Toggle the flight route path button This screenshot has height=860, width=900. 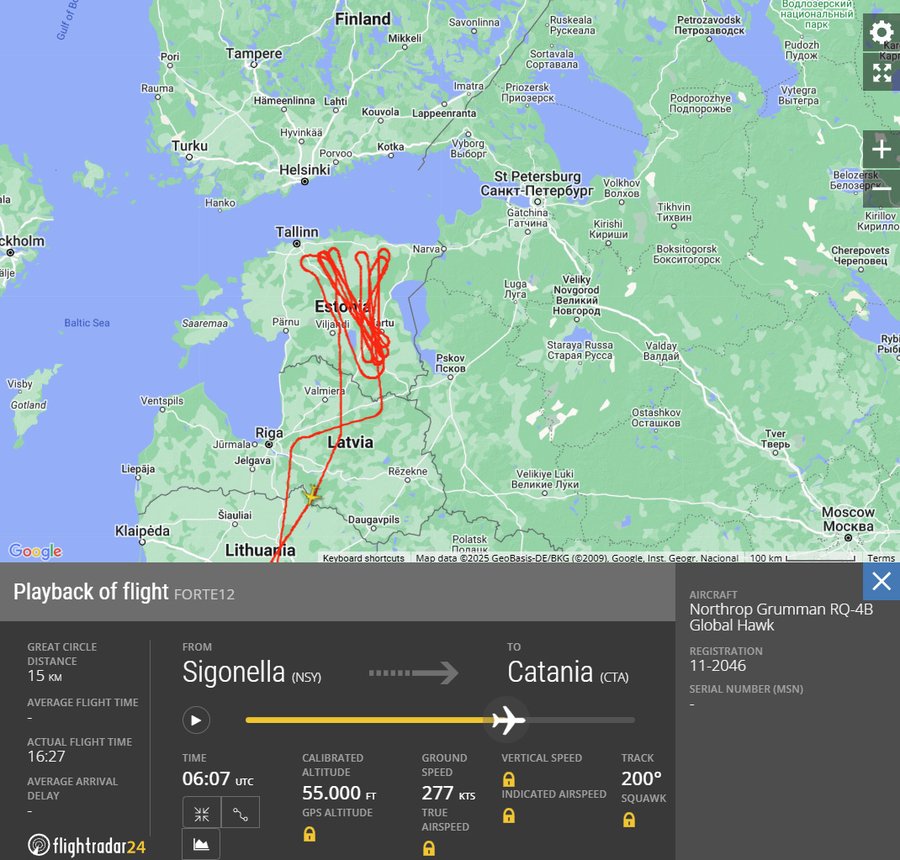click(240, 812)
